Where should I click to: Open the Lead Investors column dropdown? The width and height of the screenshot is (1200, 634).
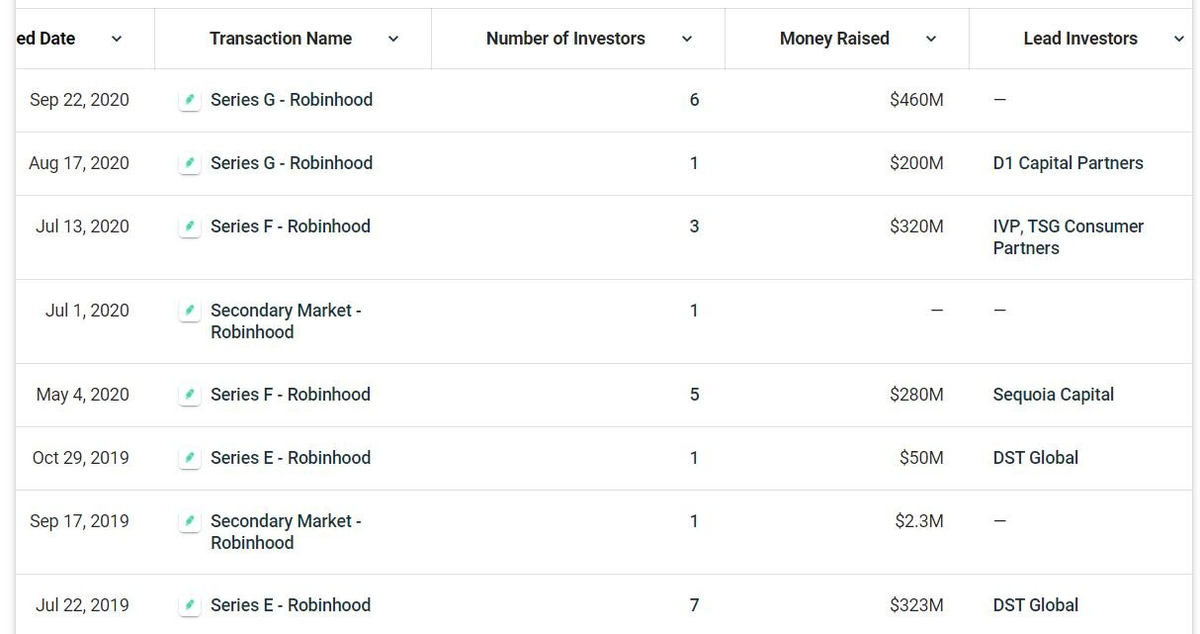1179,39
